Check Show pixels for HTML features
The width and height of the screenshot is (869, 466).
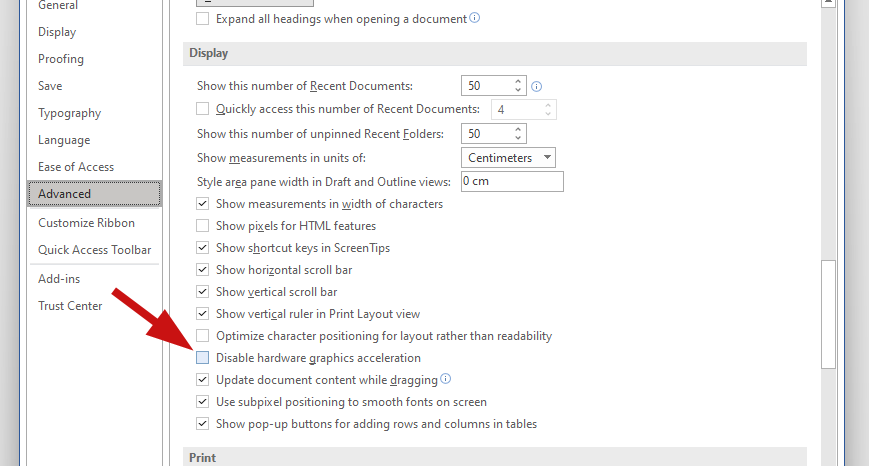tap(202, 226)
